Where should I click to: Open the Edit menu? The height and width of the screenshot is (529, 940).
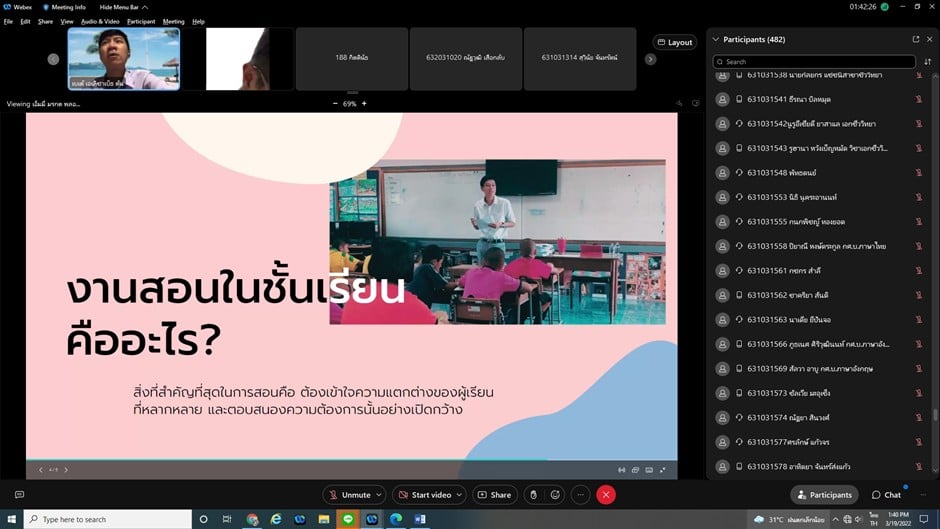pyautogui.click(x=25, y=22)
